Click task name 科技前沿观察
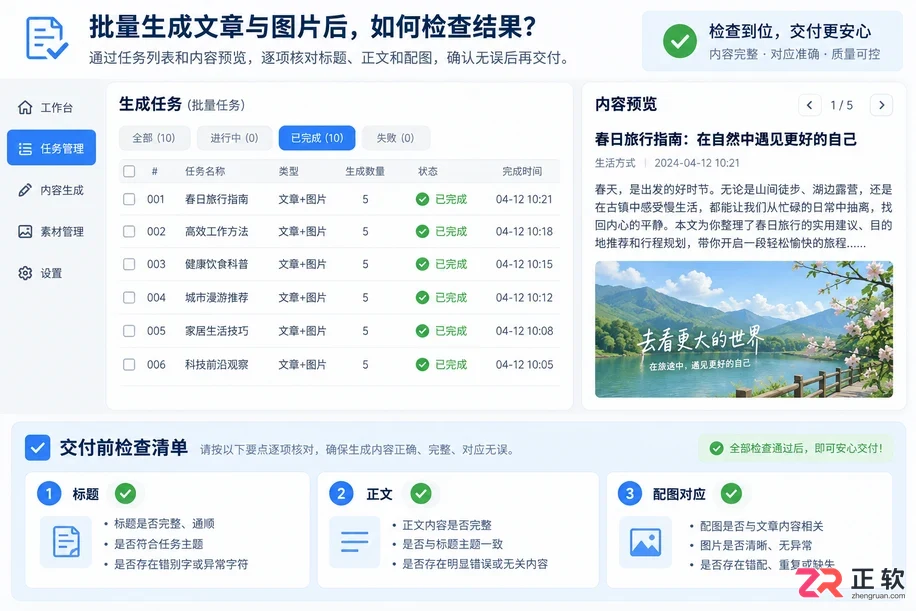The height and width of the screenshot is (611, 916). [217, 364]
